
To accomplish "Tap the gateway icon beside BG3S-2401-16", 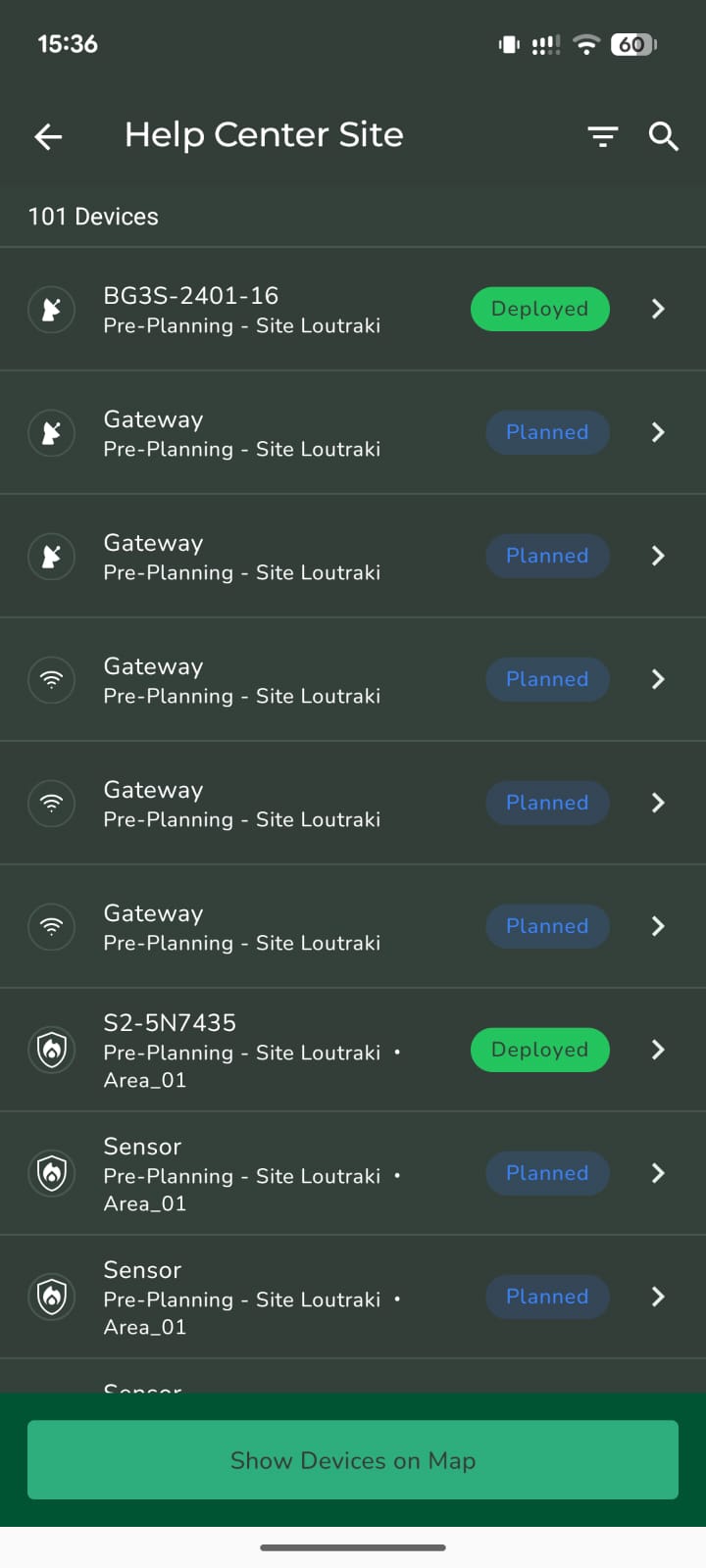I will 52,310.
